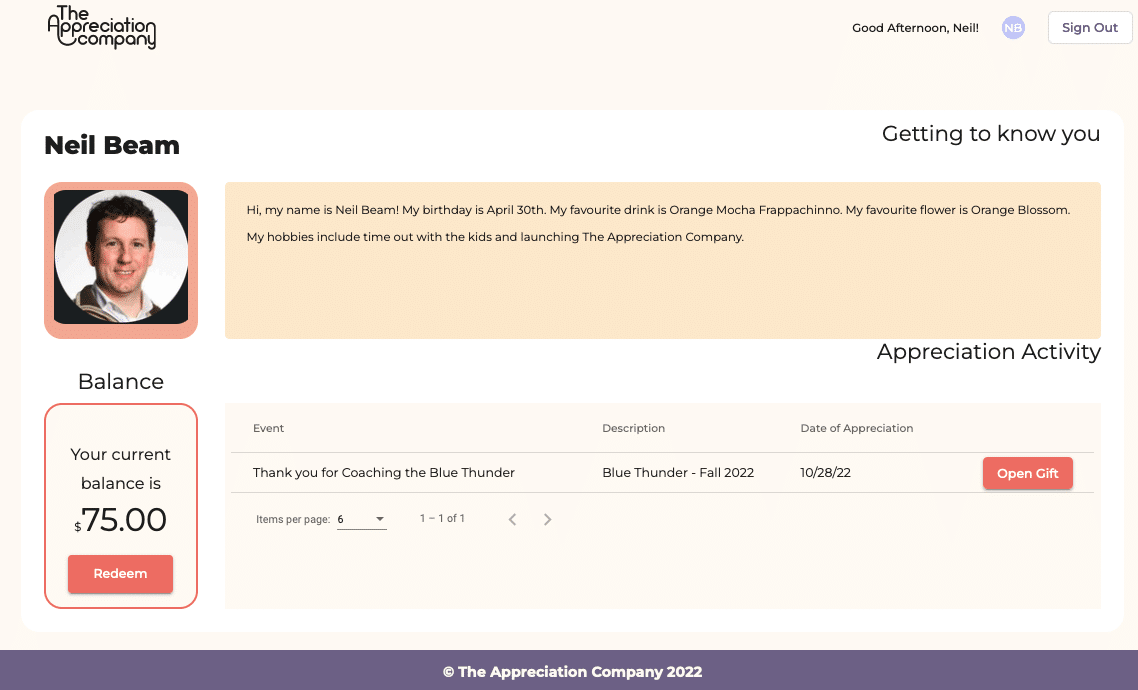Image resolution: width=1138 pixels, height=690 pixels.
Task: Sort by the Event column header
Action: click(269, 428)
